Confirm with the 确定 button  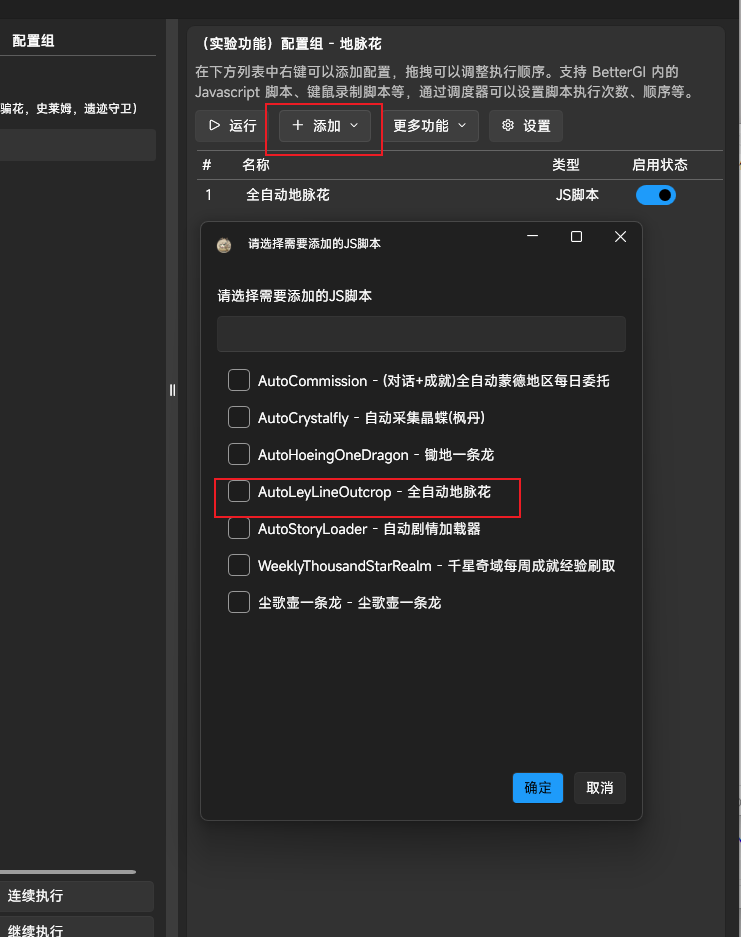point(538,787)
